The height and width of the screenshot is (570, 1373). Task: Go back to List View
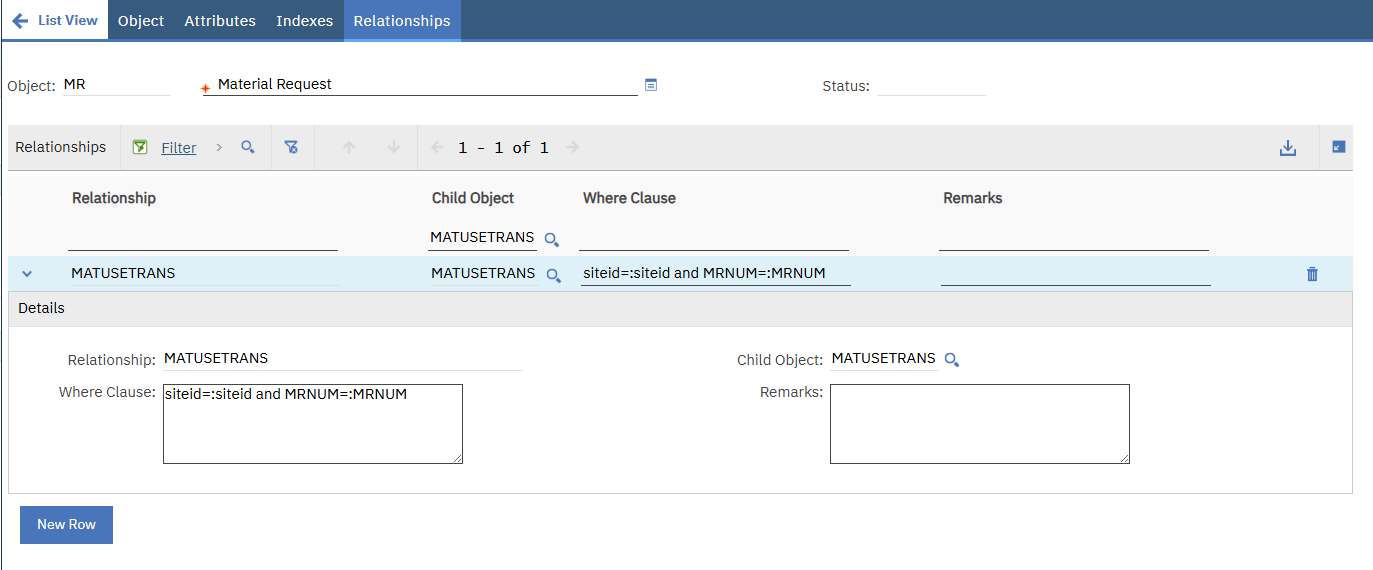(55, 20)
